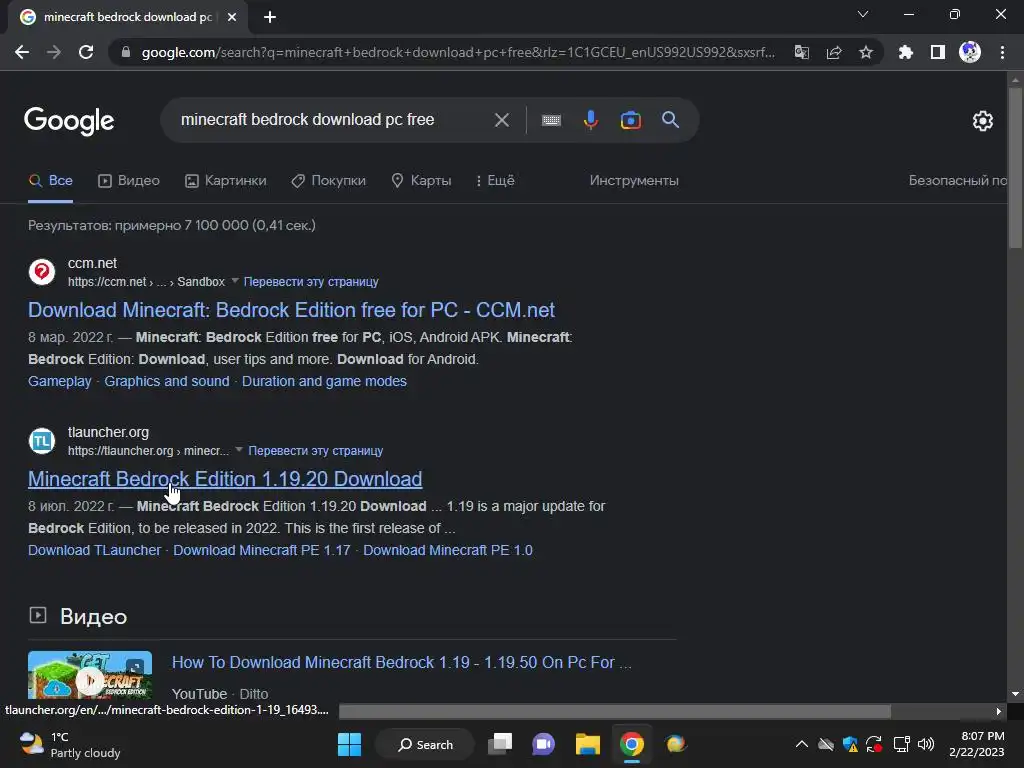The width and height of the screenshot is (1024, 768).
Task: Switch to the Видео tab
Action: [129, 181]
